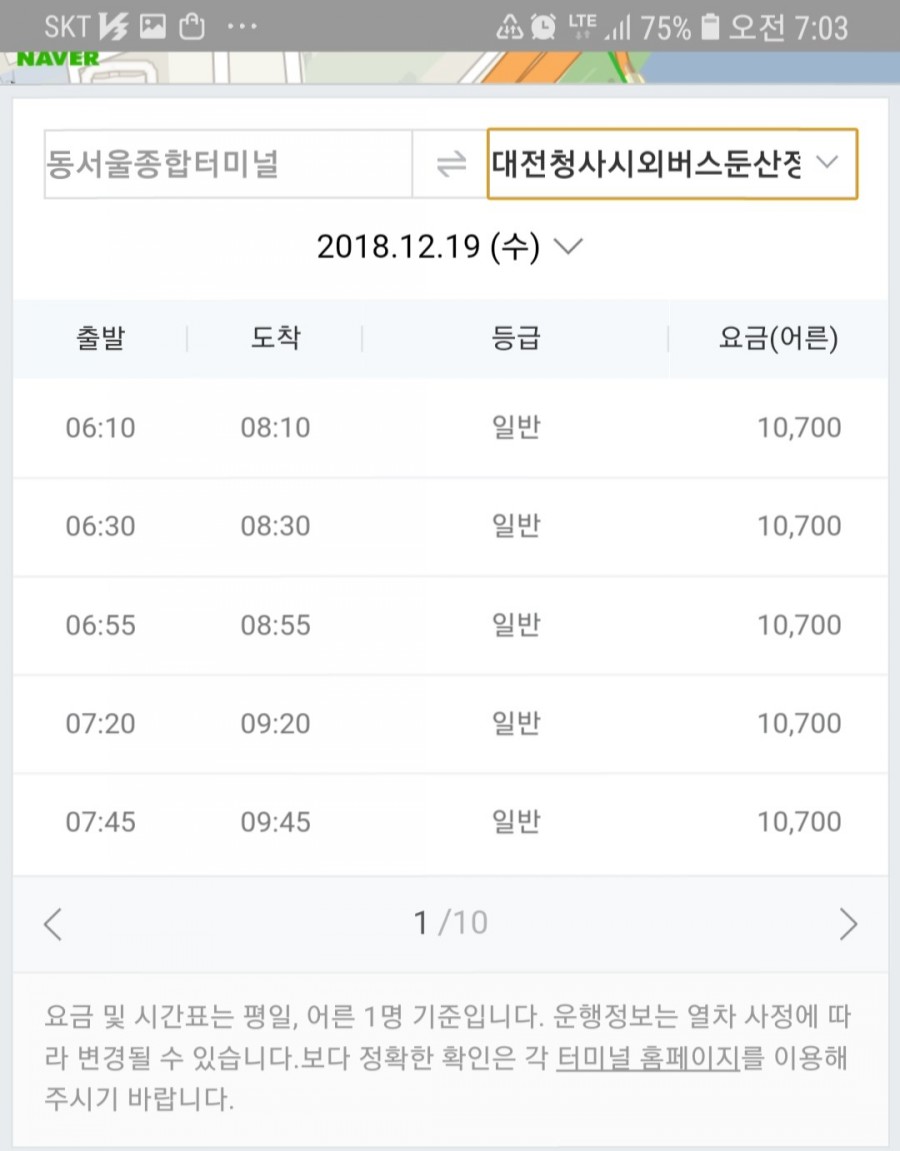Screen dimensions: 900x1151
Task: Open the 터미널 홈페이지 link
Action: click(647, 1059)
